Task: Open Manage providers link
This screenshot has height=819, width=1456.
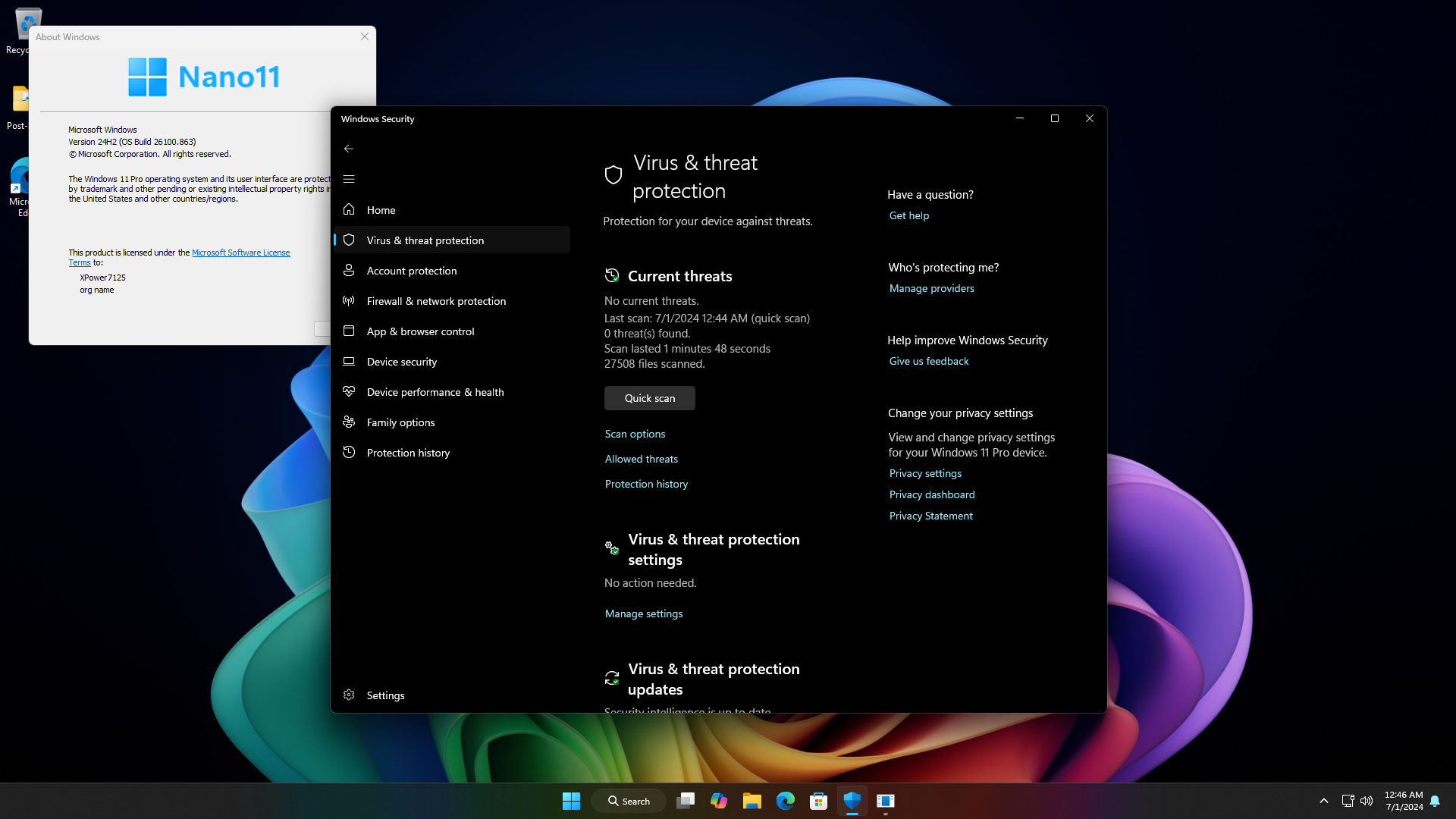Action: pos(931,288)
